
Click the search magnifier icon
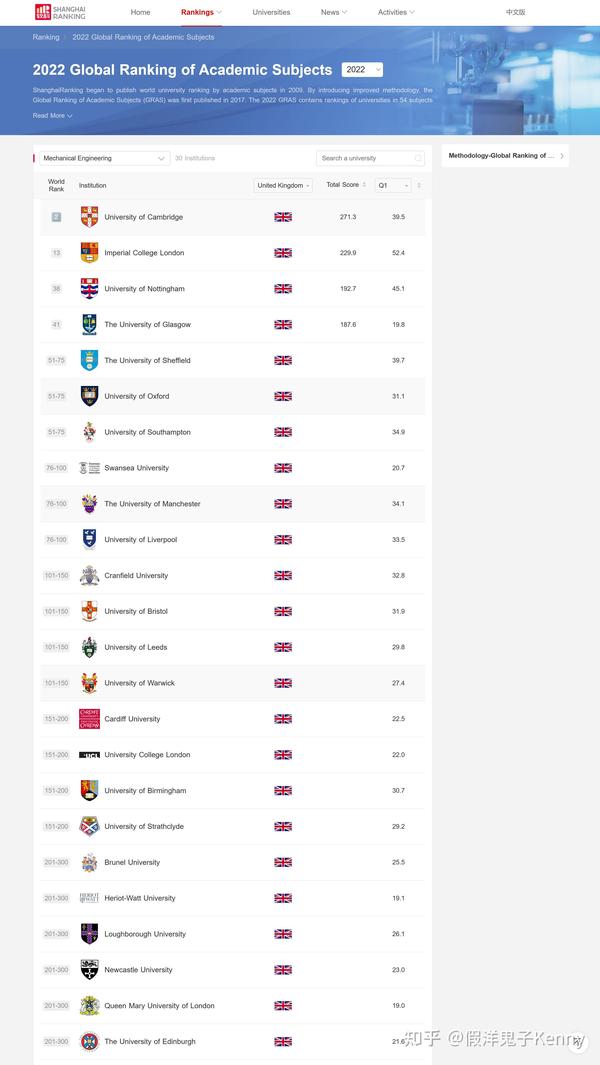pyautogui.click(x=418, y=158)
